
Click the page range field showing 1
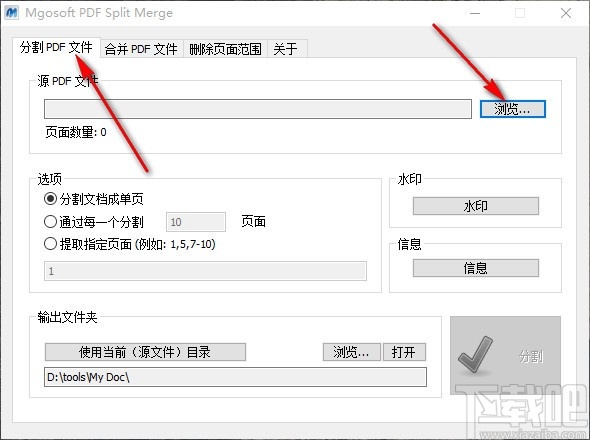[x=205, y=271]
